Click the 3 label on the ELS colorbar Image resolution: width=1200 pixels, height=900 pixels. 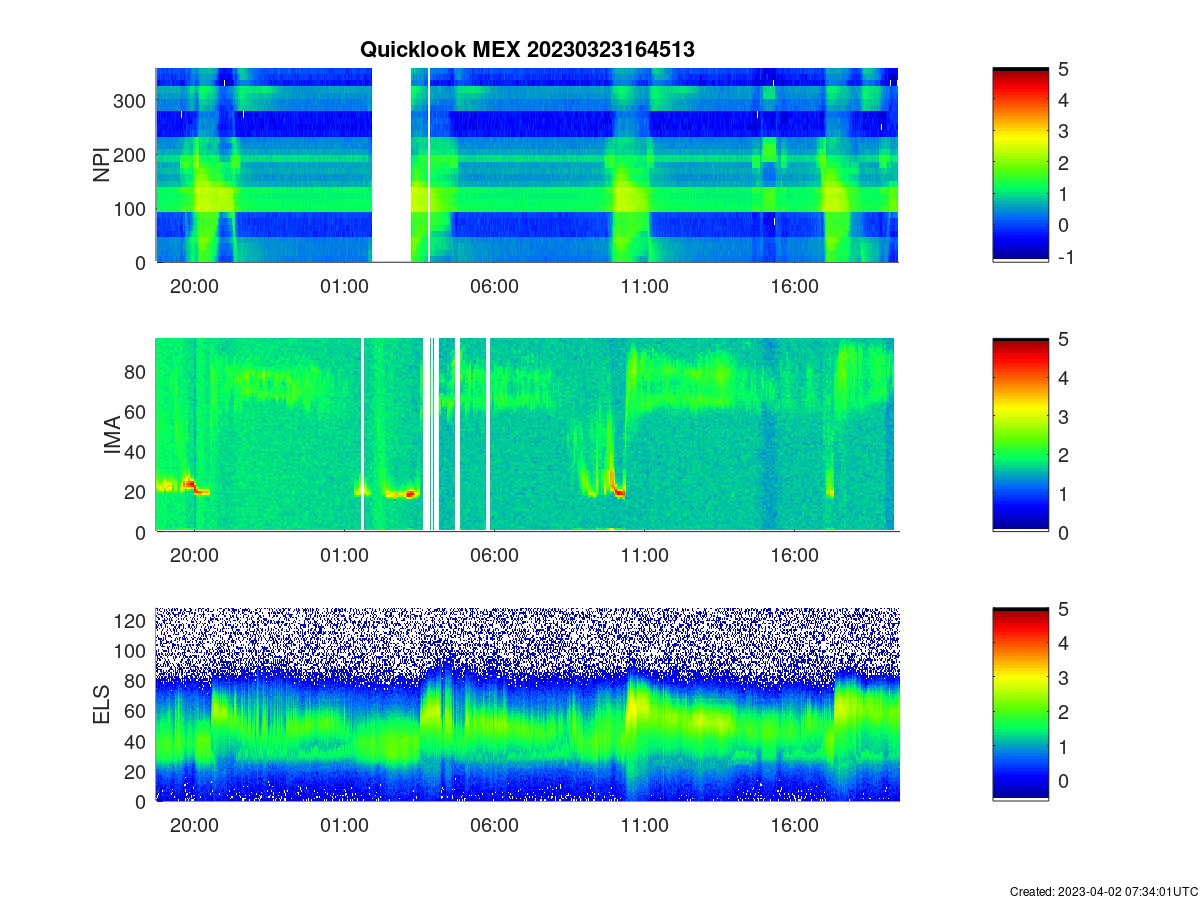1066,677
